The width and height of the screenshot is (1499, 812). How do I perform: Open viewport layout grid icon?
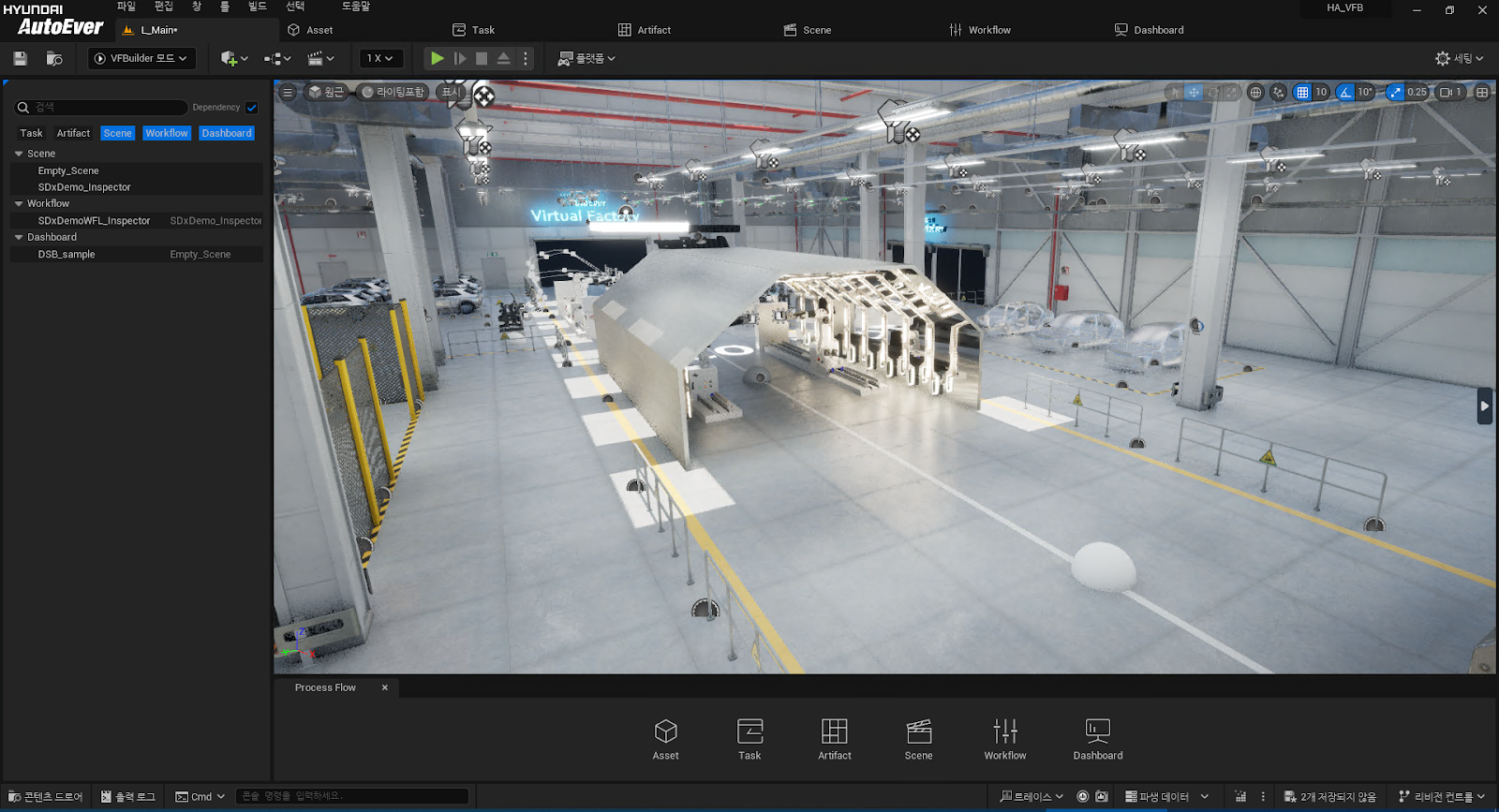coord(1482,92)
